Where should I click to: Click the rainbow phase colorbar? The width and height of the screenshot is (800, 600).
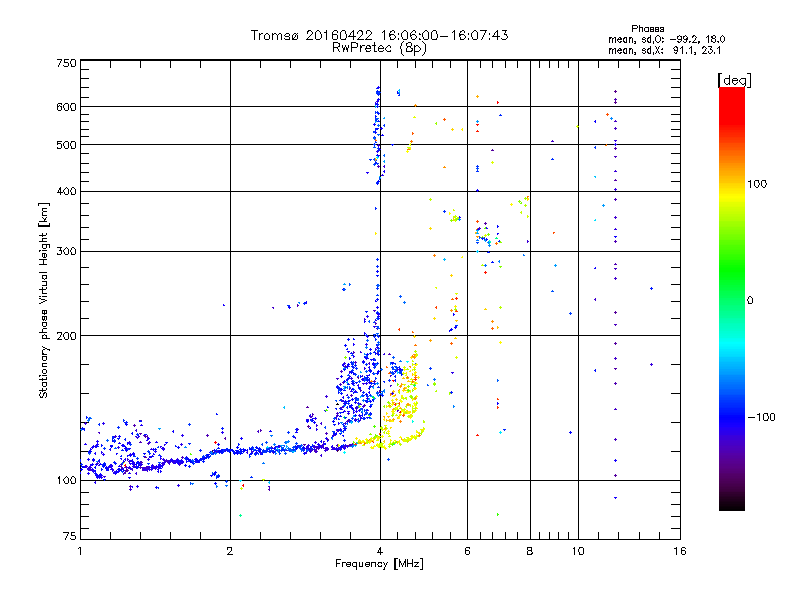point(732,298)
